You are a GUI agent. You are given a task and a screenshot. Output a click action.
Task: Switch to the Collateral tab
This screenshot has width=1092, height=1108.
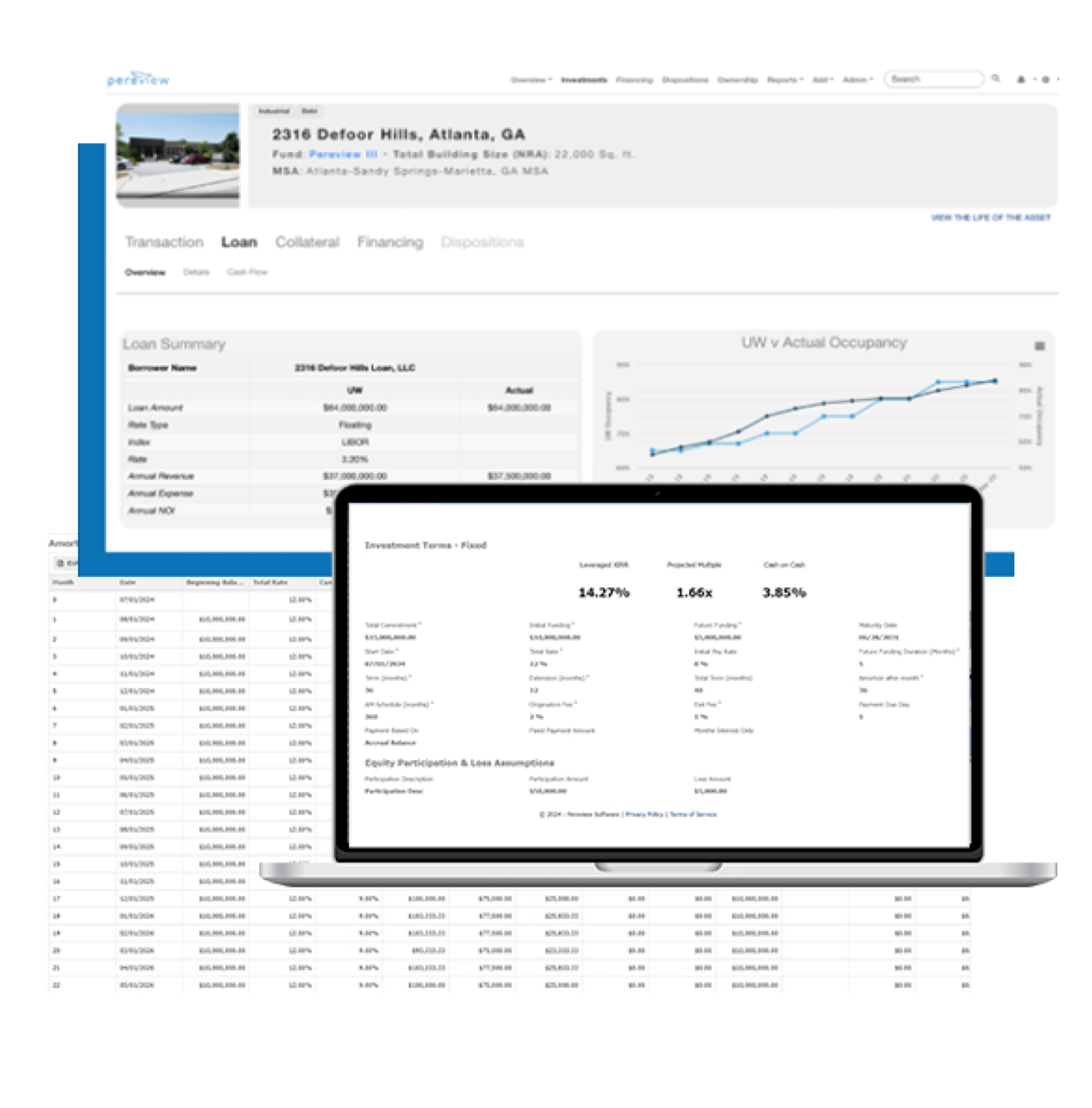pos(307,242)
